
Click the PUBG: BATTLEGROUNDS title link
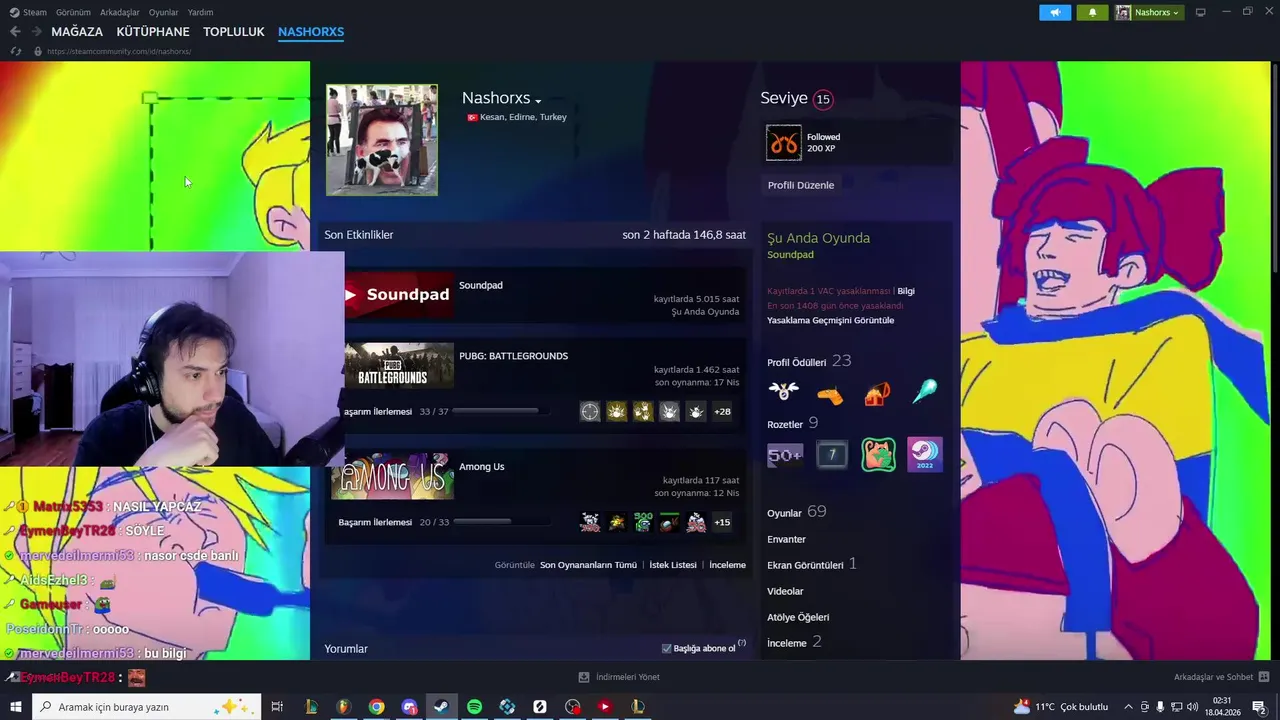click(x=513, y=356)
